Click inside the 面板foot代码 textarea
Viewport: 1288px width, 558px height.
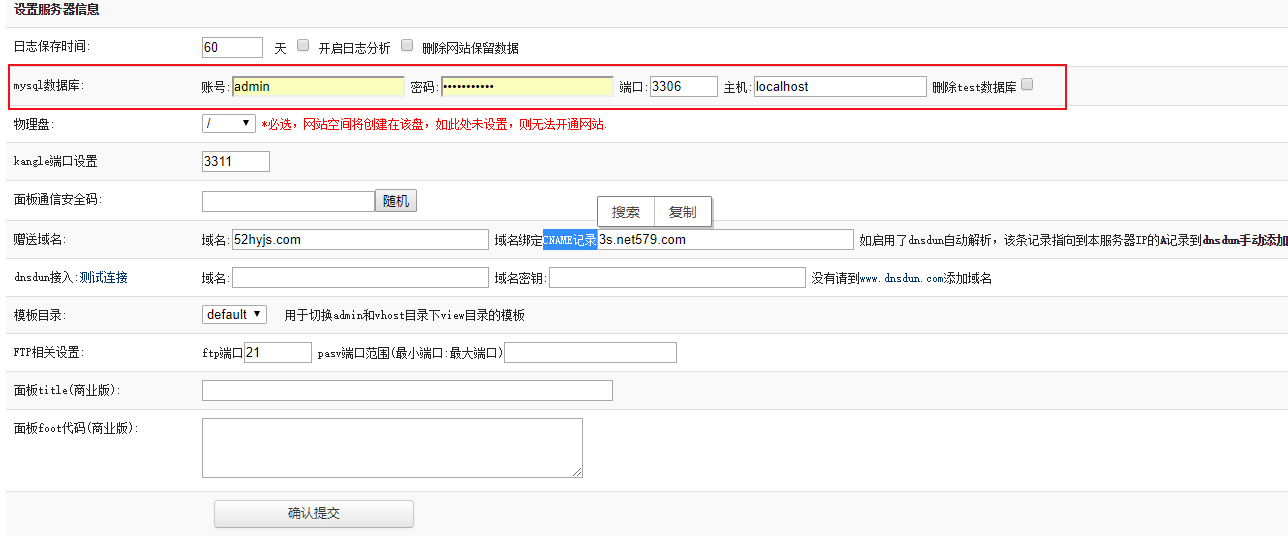[391, 447]
